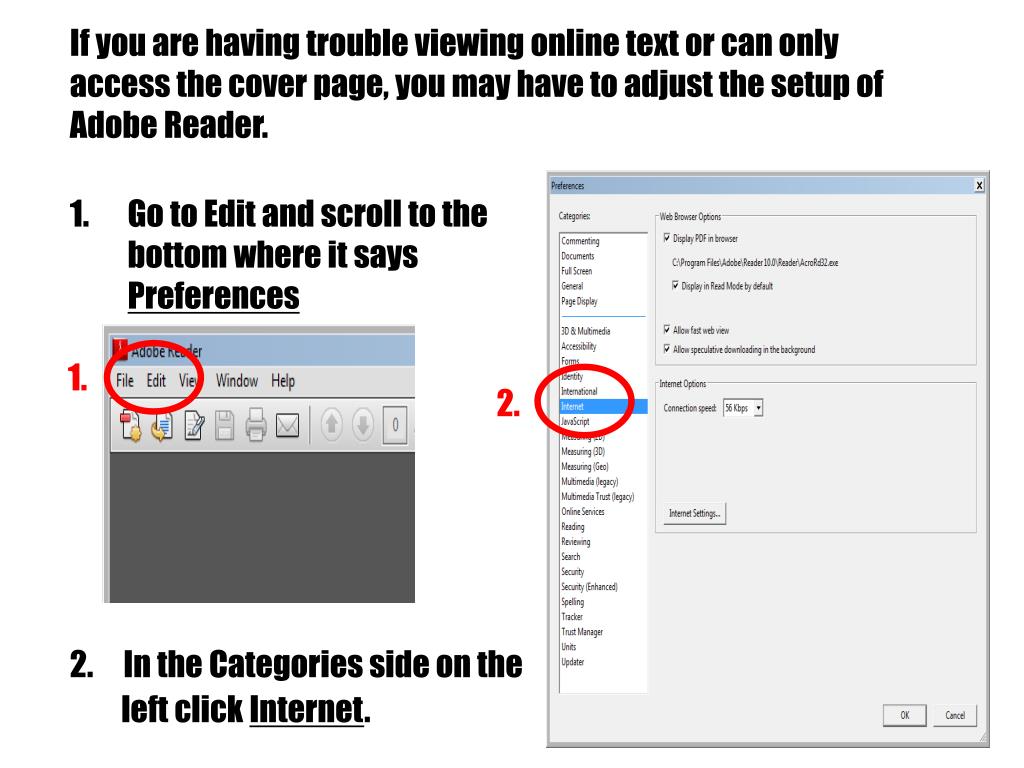
Task: Select Updater category
Action: 573,662
